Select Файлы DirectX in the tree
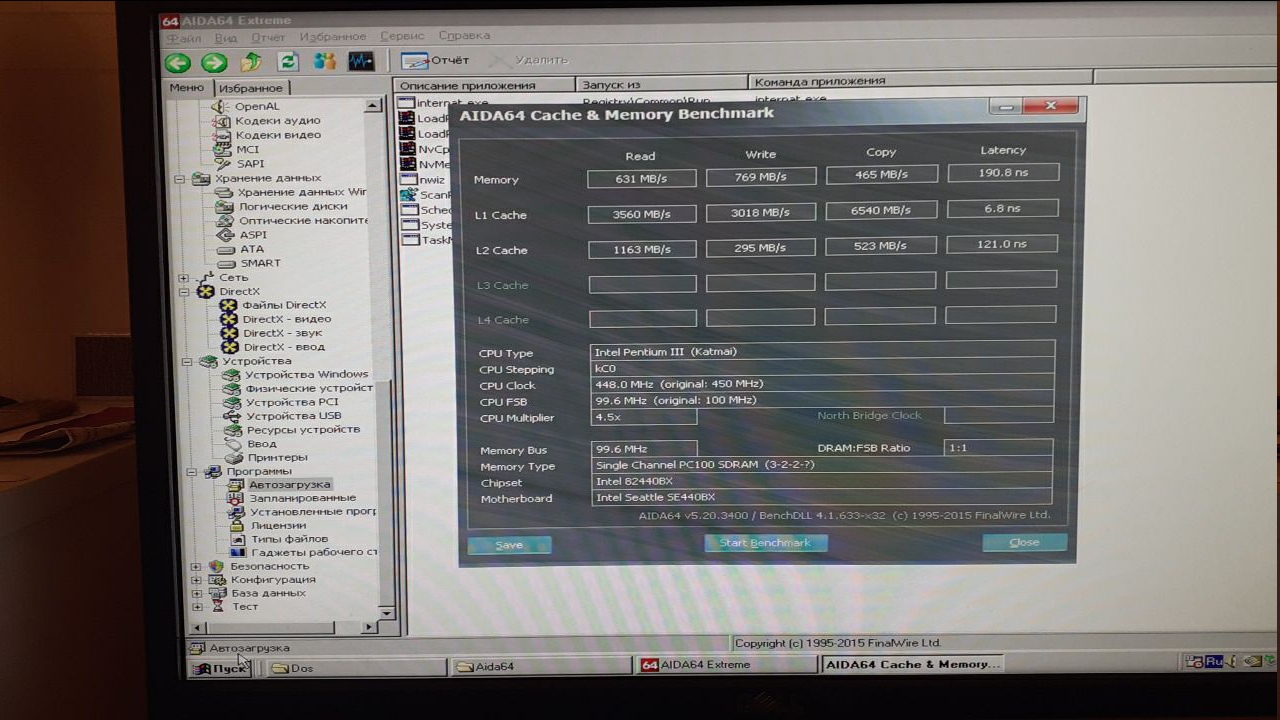This screenshot has height=720, width=1280. (x=284, y=305)
